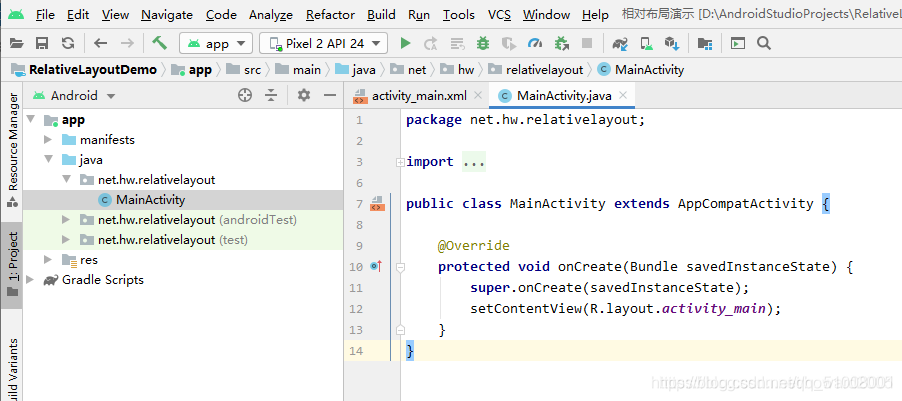The height and width of the screenshot is (401, 902).
Task: Open the Build menu
Action: click(x=381, y=15)
